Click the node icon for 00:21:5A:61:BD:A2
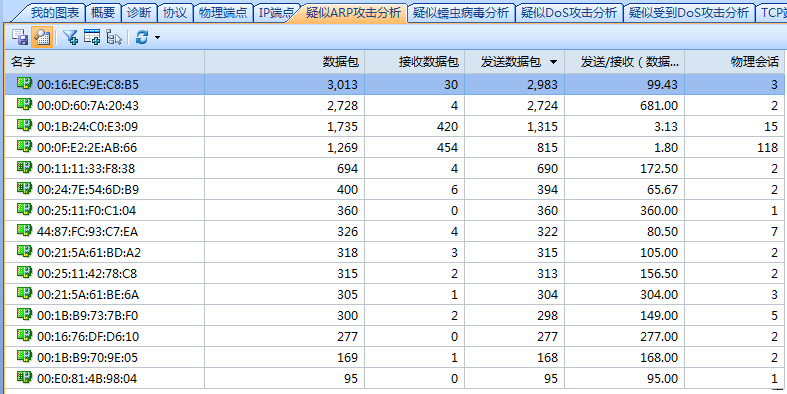This screenshot has width=787, height=394. click(25, 252)
